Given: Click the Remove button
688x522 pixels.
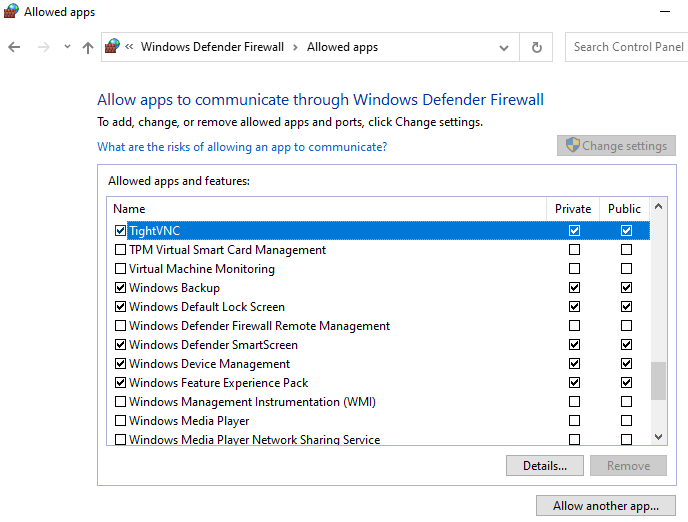Looking at the screenshot, I should click(x=628, y=465).
